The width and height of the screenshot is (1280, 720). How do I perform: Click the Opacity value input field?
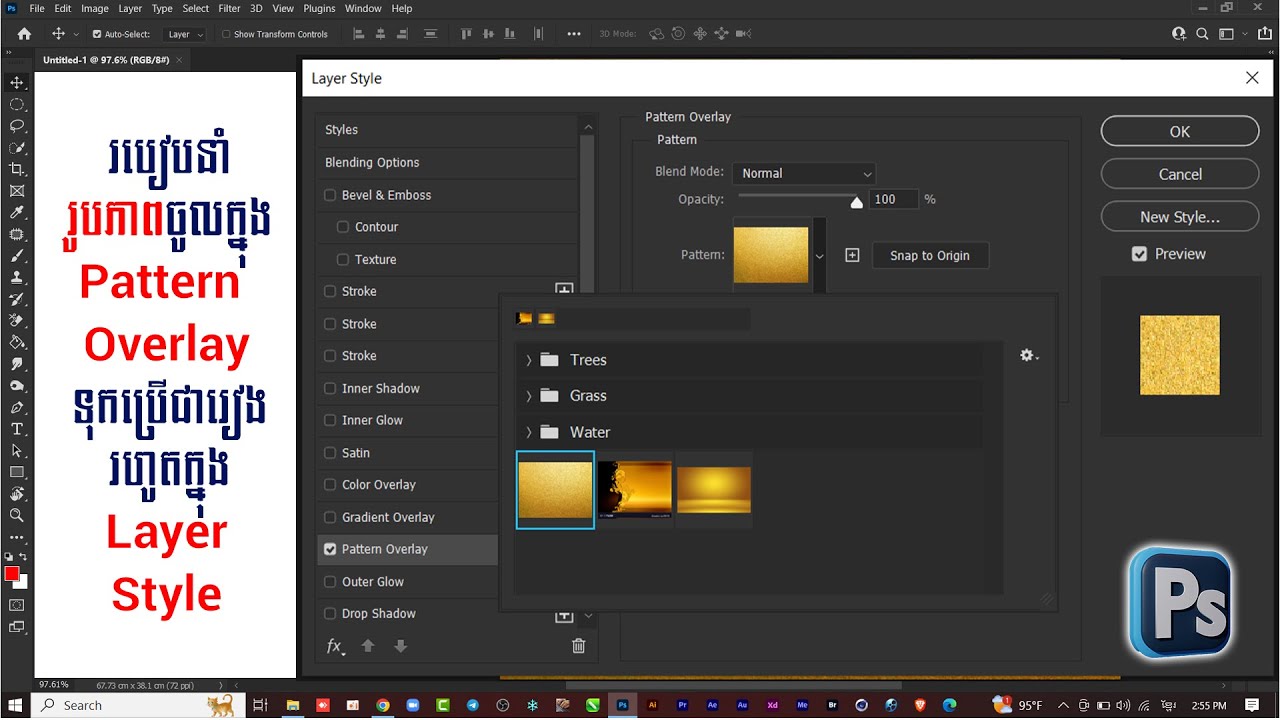click(893, 199)
